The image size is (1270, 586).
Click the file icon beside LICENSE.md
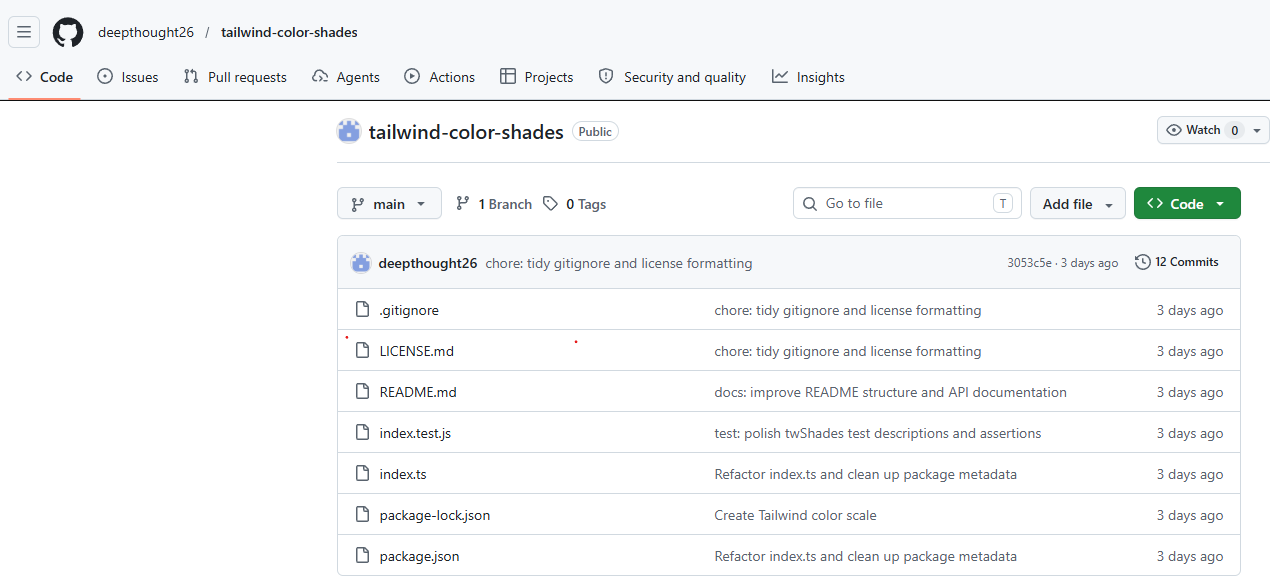[363, 351]
